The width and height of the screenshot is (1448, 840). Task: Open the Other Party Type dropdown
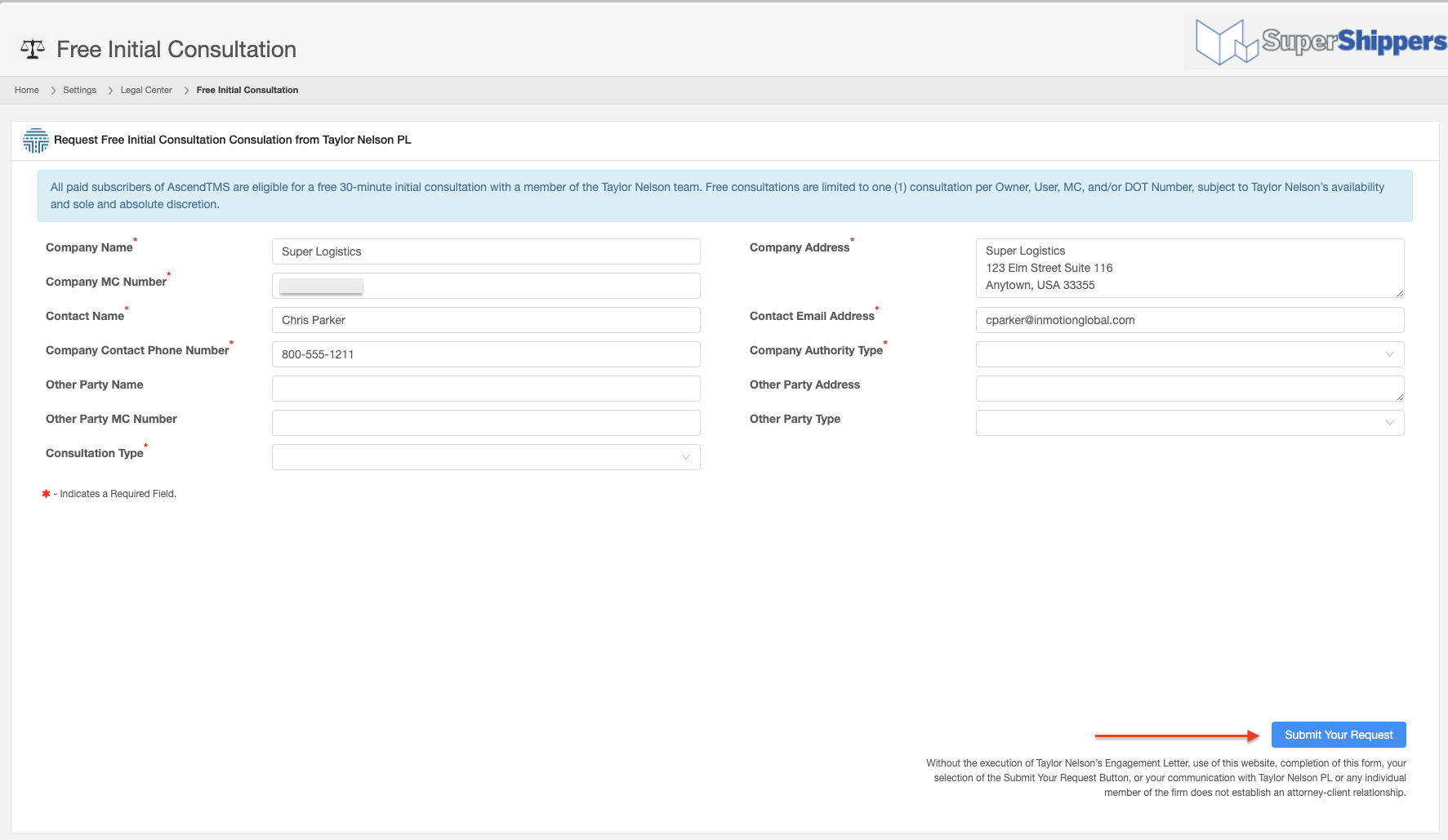pyautogui.click(x=1190, y=423)
